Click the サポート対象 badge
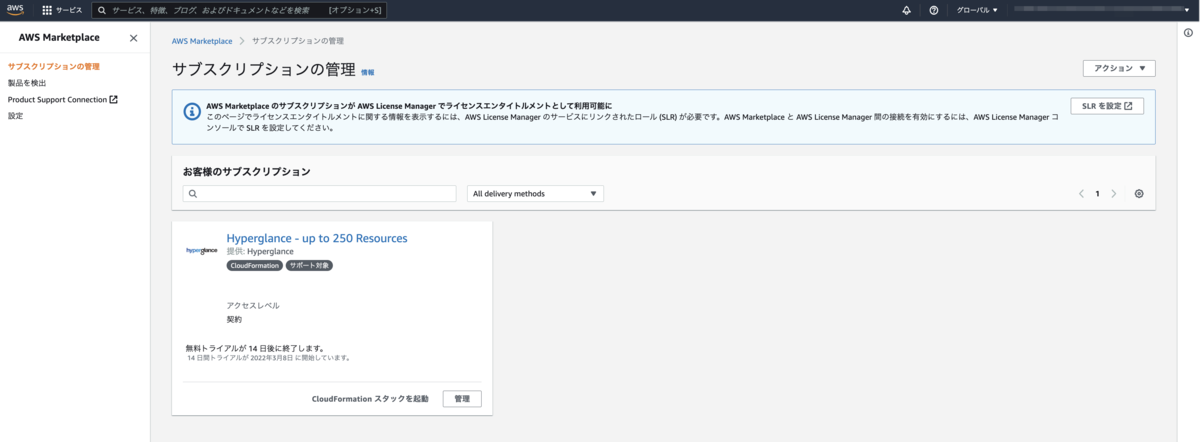Image resolution: width=1200 pixels, height=442 pixels. [x=308, y=266]
